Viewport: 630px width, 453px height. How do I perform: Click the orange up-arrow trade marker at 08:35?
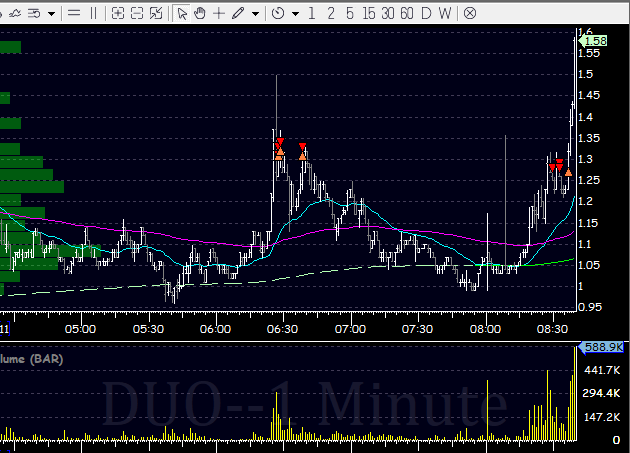click(x=568, y=172)
